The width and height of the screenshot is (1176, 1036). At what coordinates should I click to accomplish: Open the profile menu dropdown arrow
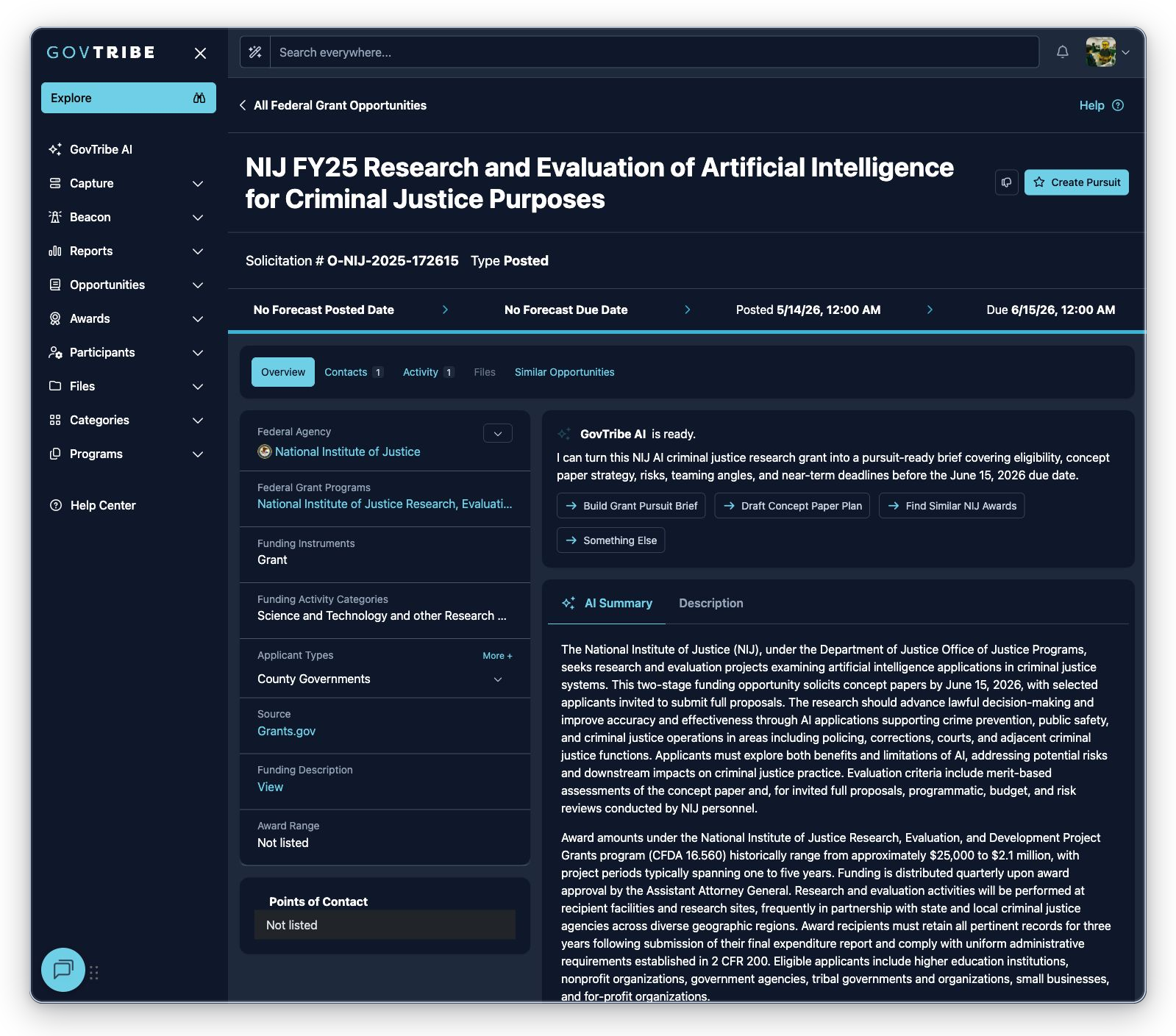(x=1125, y=52)
